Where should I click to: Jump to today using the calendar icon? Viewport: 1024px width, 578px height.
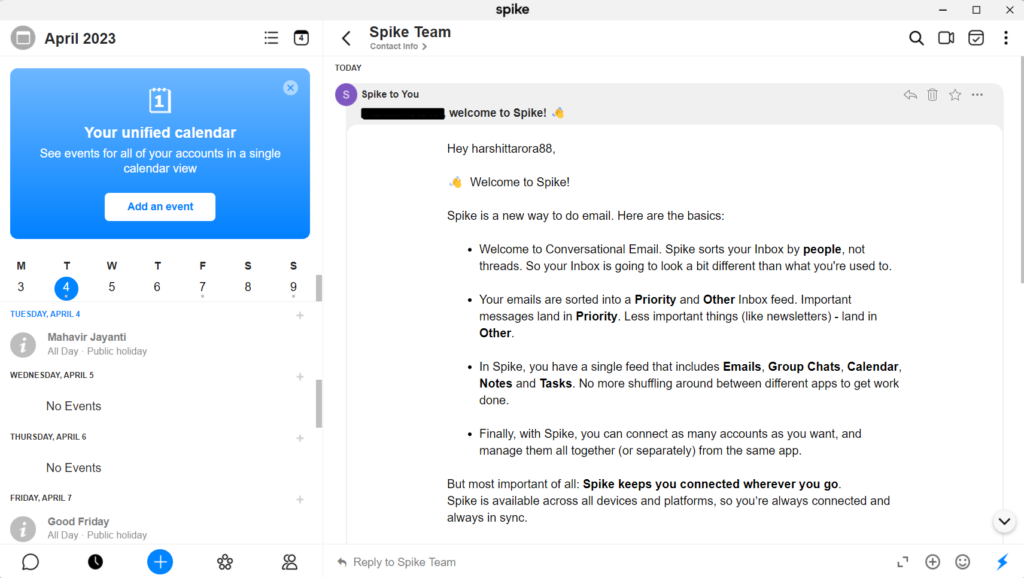pos(301,38)
